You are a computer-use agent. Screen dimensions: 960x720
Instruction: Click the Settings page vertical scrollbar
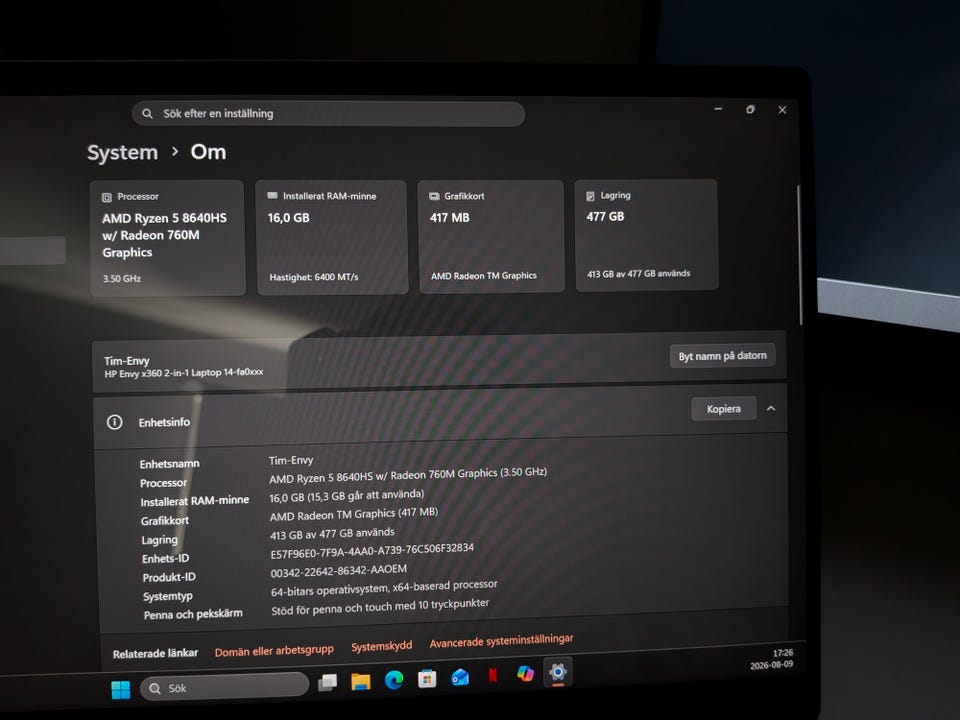pyautogui.click(x=799, y=254)
